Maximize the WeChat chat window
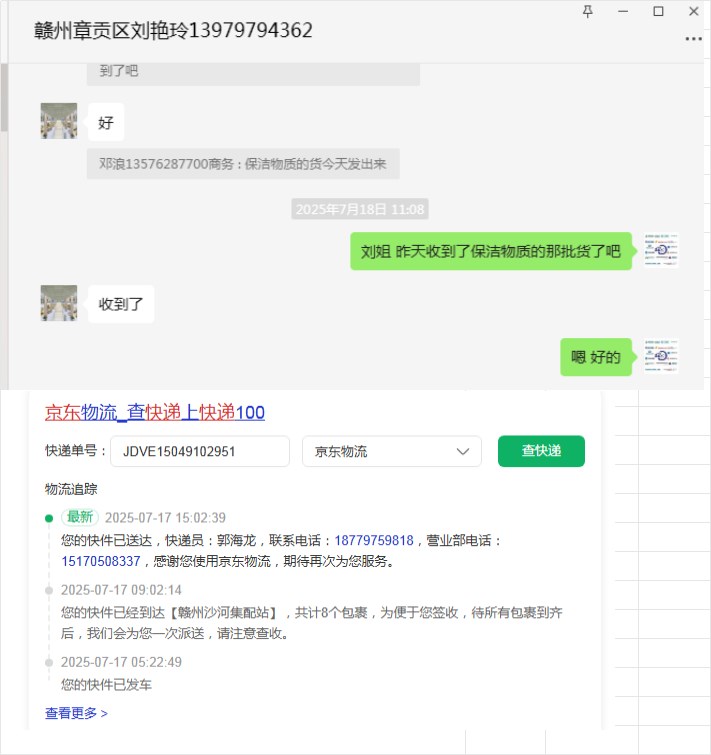 point(658,12)
